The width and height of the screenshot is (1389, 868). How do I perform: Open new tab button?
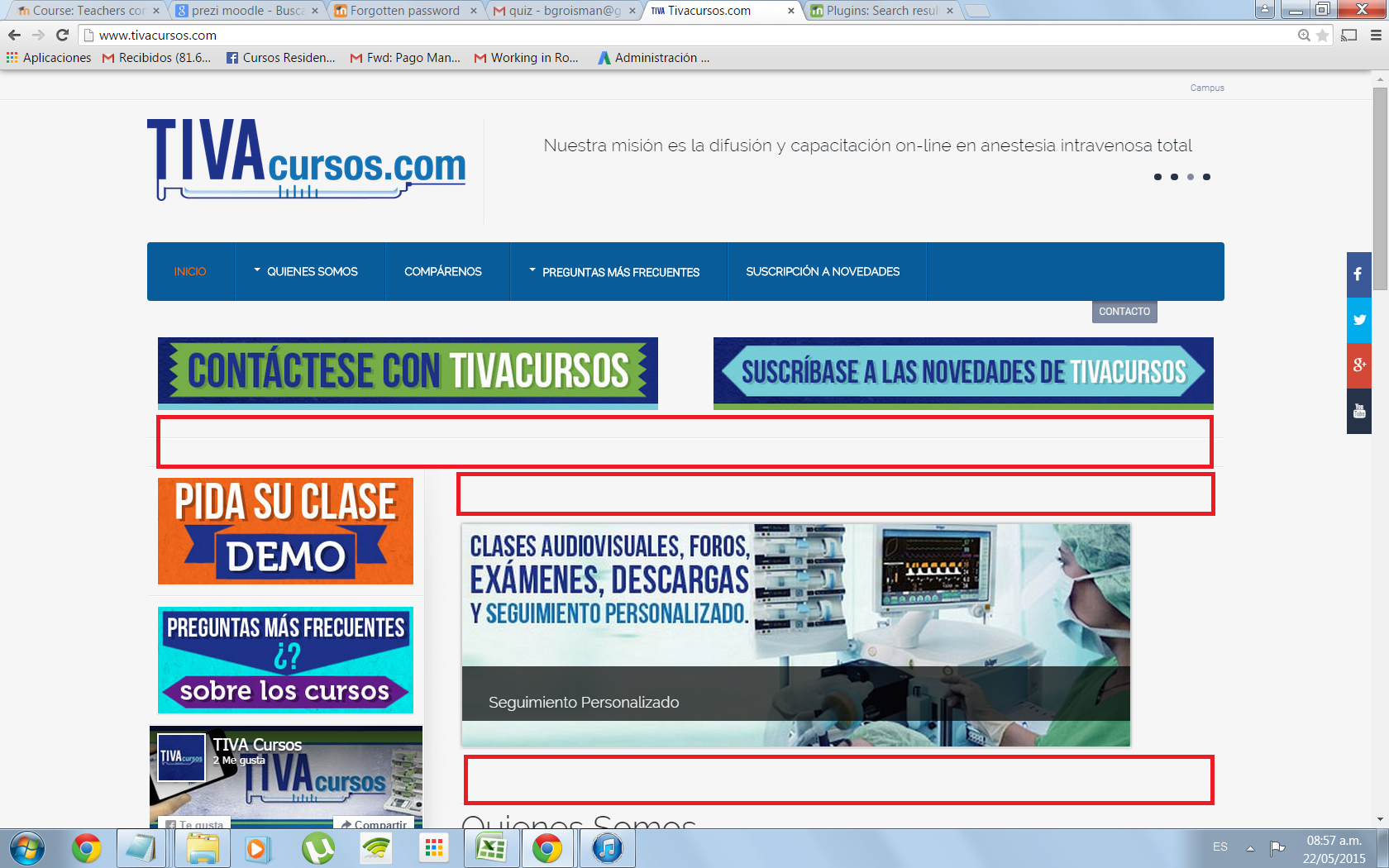pyautogui.click(x=976, y=11)
